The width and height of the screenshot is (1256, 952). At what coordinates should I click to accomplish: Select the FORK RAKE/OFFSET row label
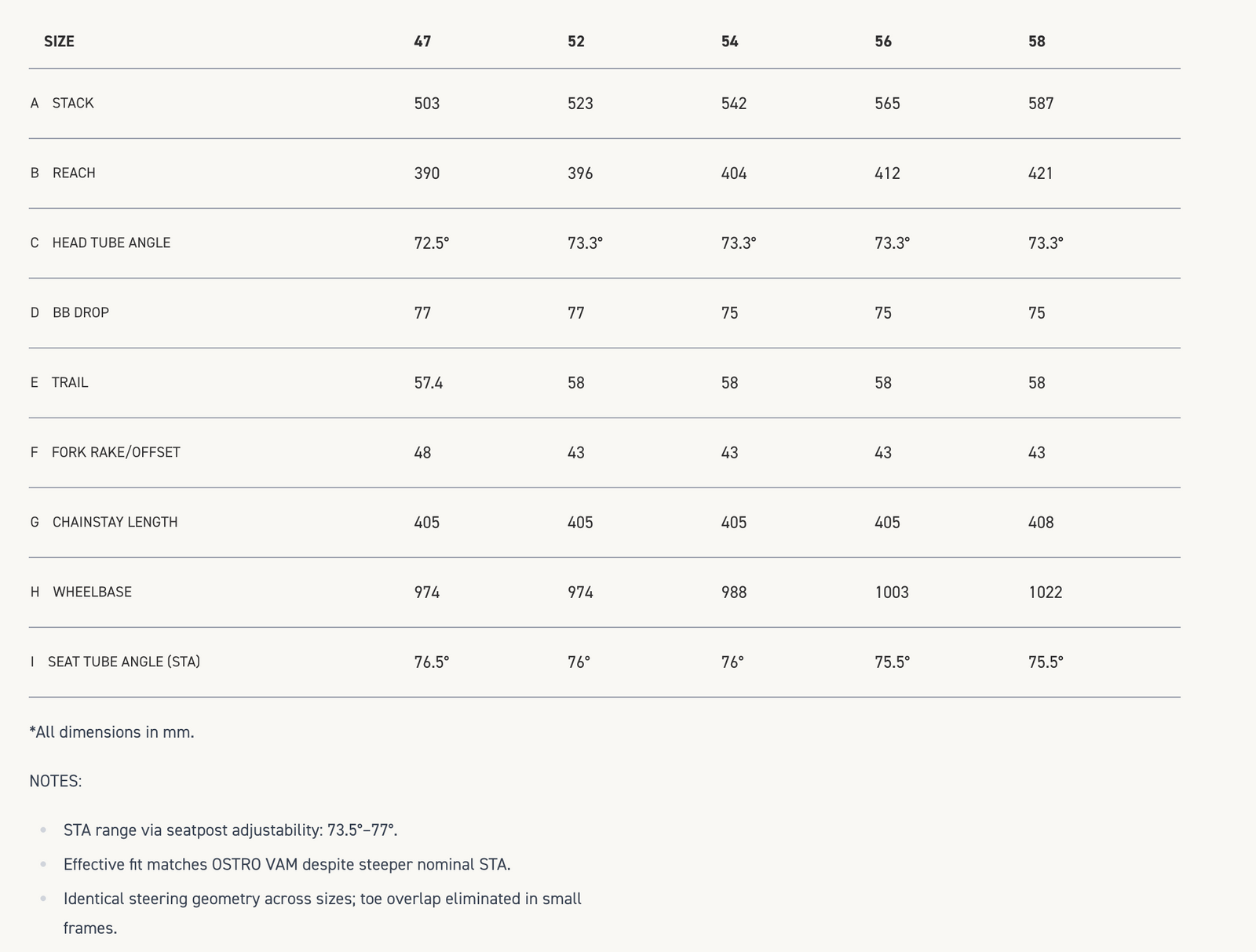115,453
